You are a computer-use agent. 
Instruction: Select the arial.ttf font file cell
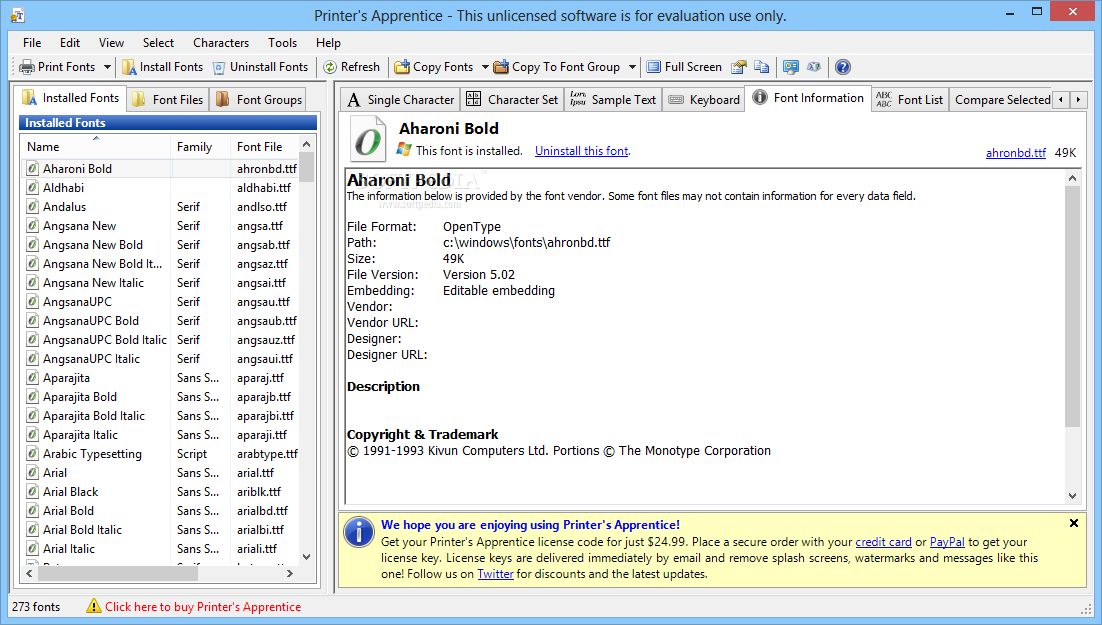(x=255, y=473)
